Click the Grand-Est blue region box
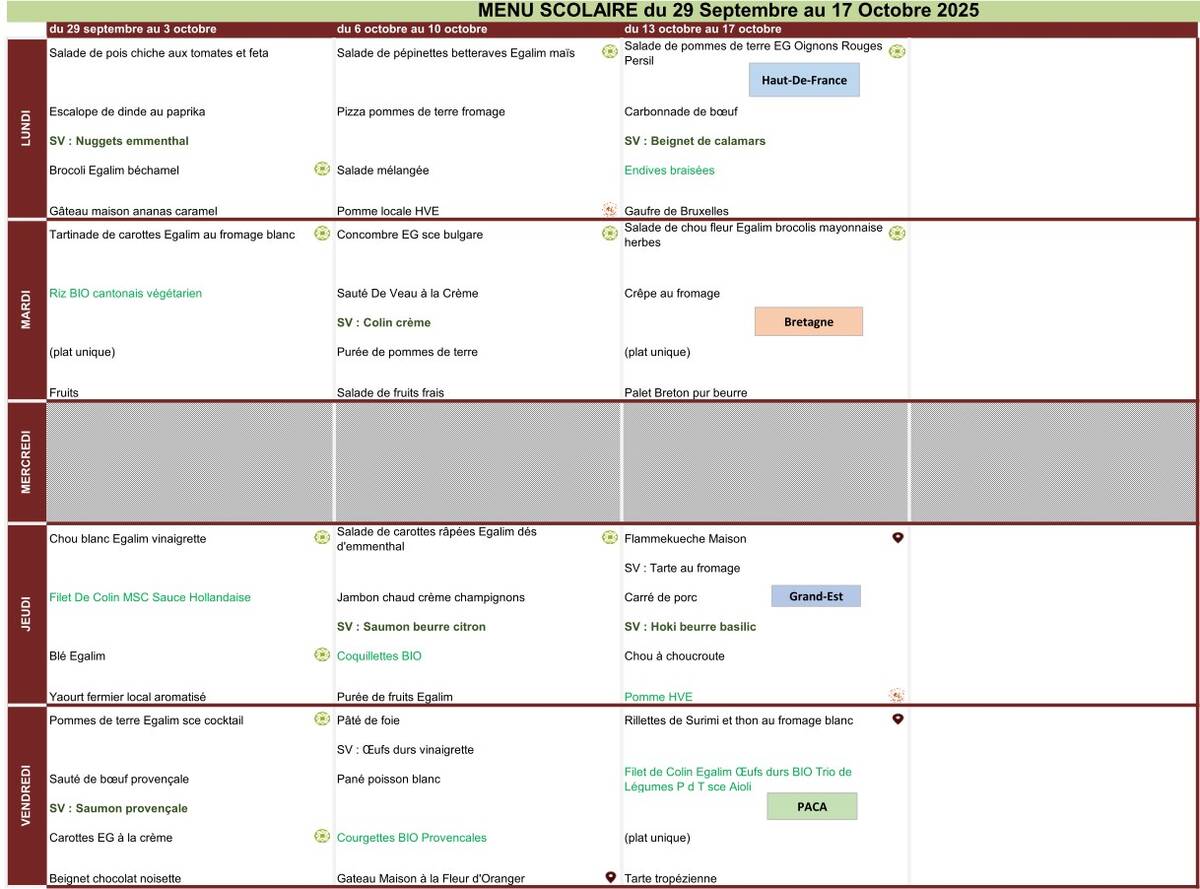 pos(815,597)
